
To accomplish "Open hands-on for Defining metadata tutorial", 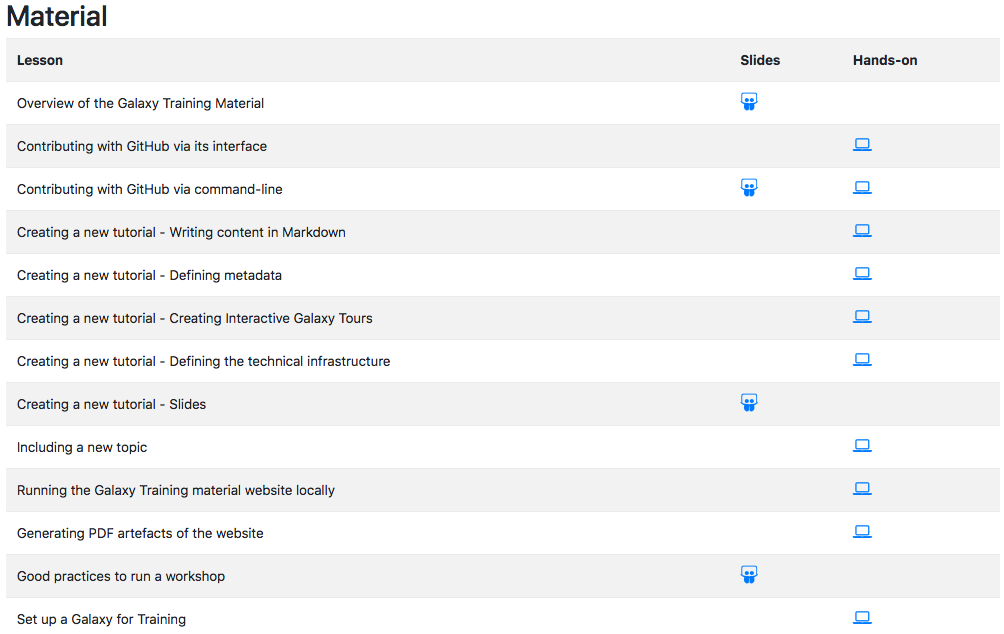I will [x=862, y=273].
